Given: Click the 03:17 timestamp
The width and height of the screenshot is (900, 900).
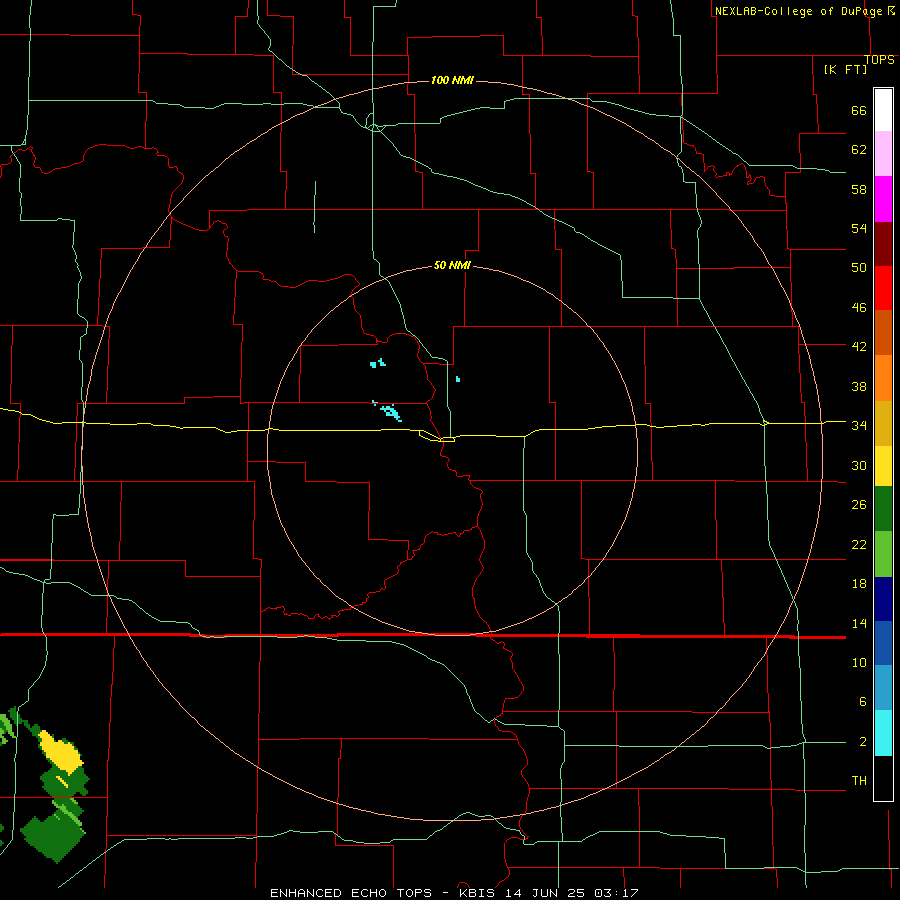Looking at the screenshot, I should [616, 893].
